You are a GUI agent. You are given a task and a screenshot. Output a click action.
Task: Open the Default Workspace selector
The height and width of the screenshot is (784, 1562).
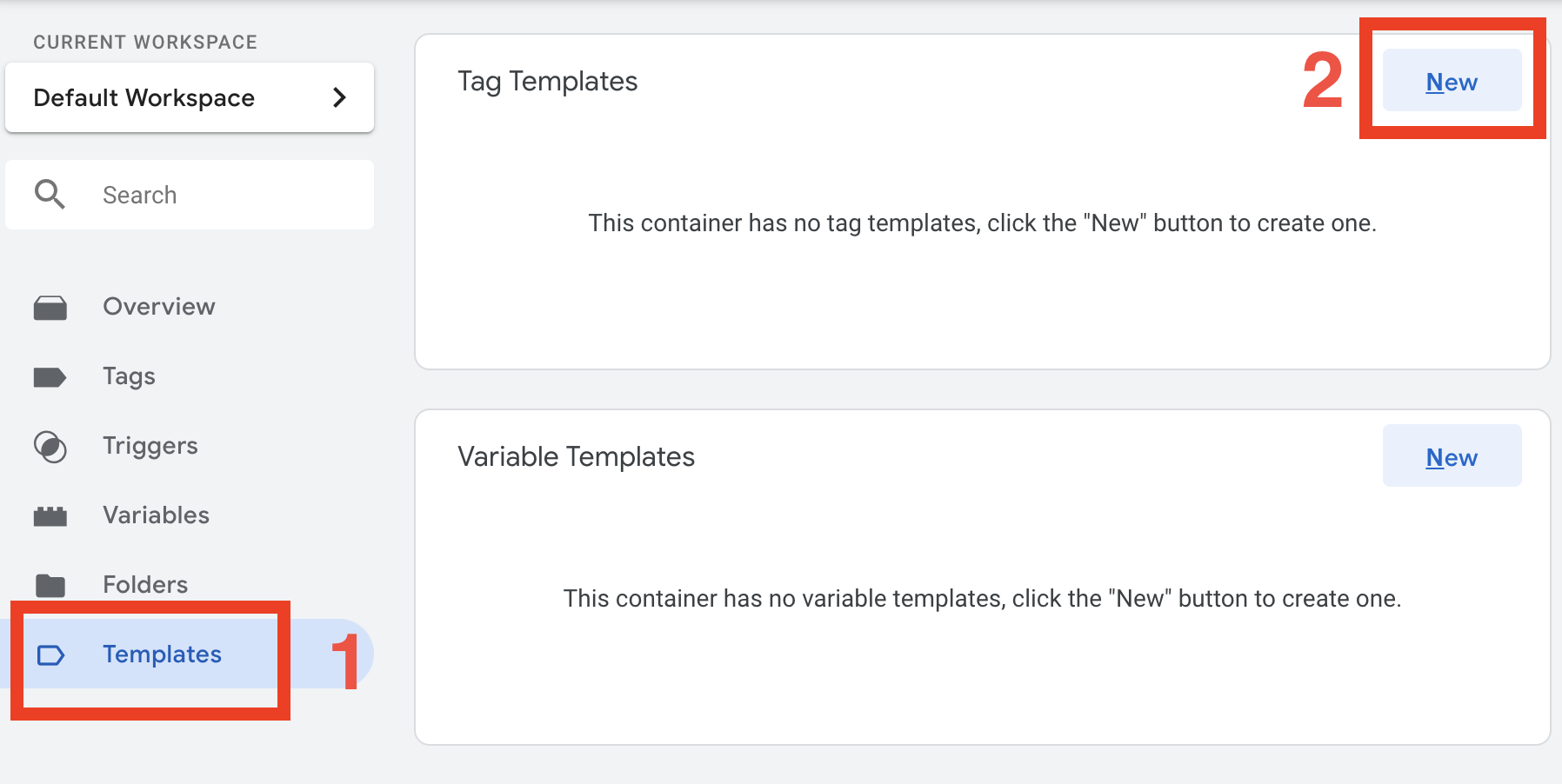pos(144,98)
